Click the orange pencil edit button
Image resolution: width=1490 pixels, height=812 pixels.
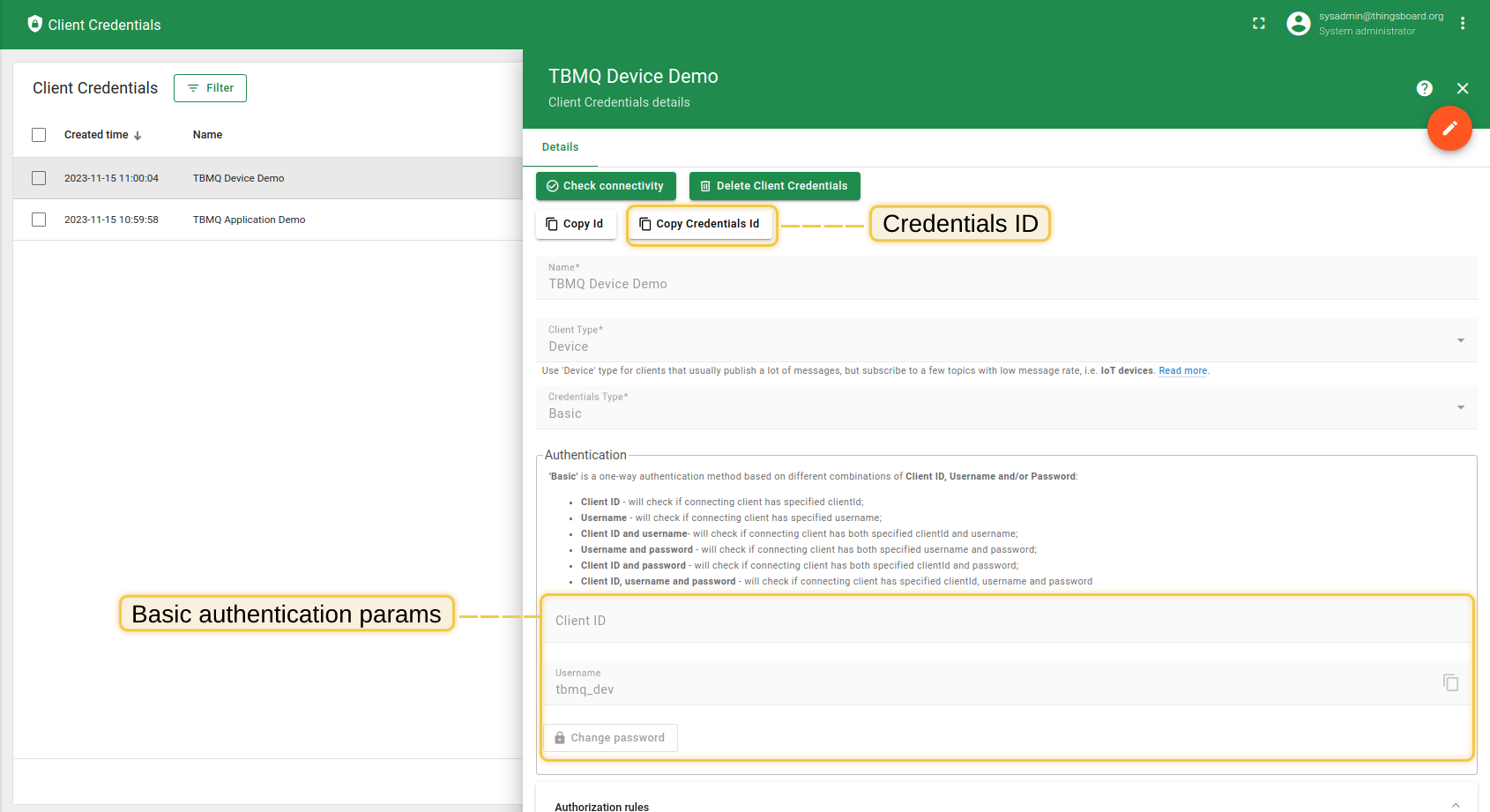click(1449, 129)
